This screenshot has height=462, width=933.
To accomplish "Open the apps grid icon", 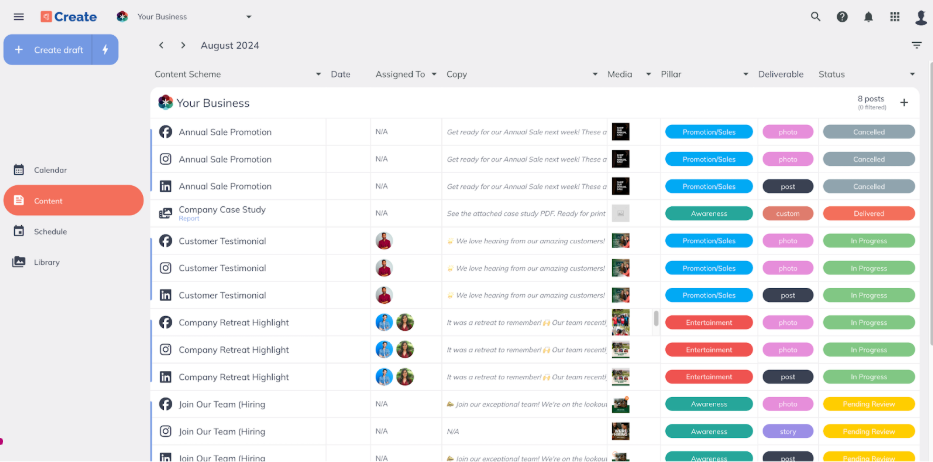I will click(895, 17).
